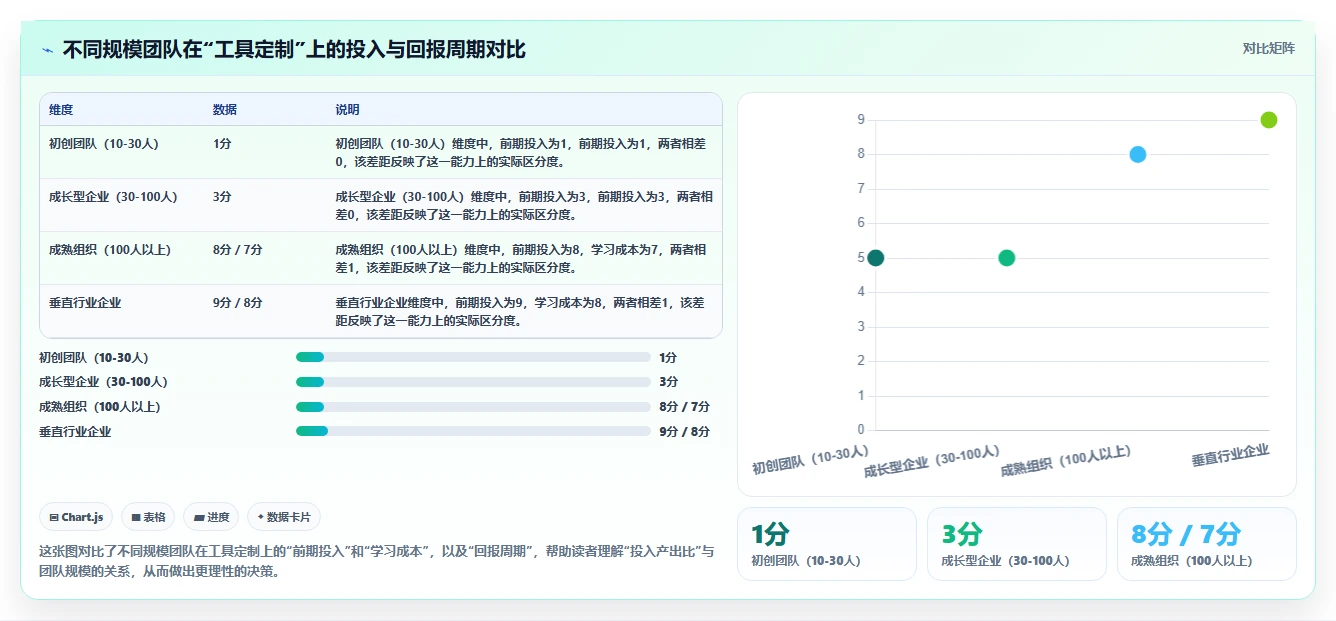This screenshot has height=621, width=1336.
Task: Click the chart x-axis label 初创团队（10-30人）
Action: coord(811,460)
